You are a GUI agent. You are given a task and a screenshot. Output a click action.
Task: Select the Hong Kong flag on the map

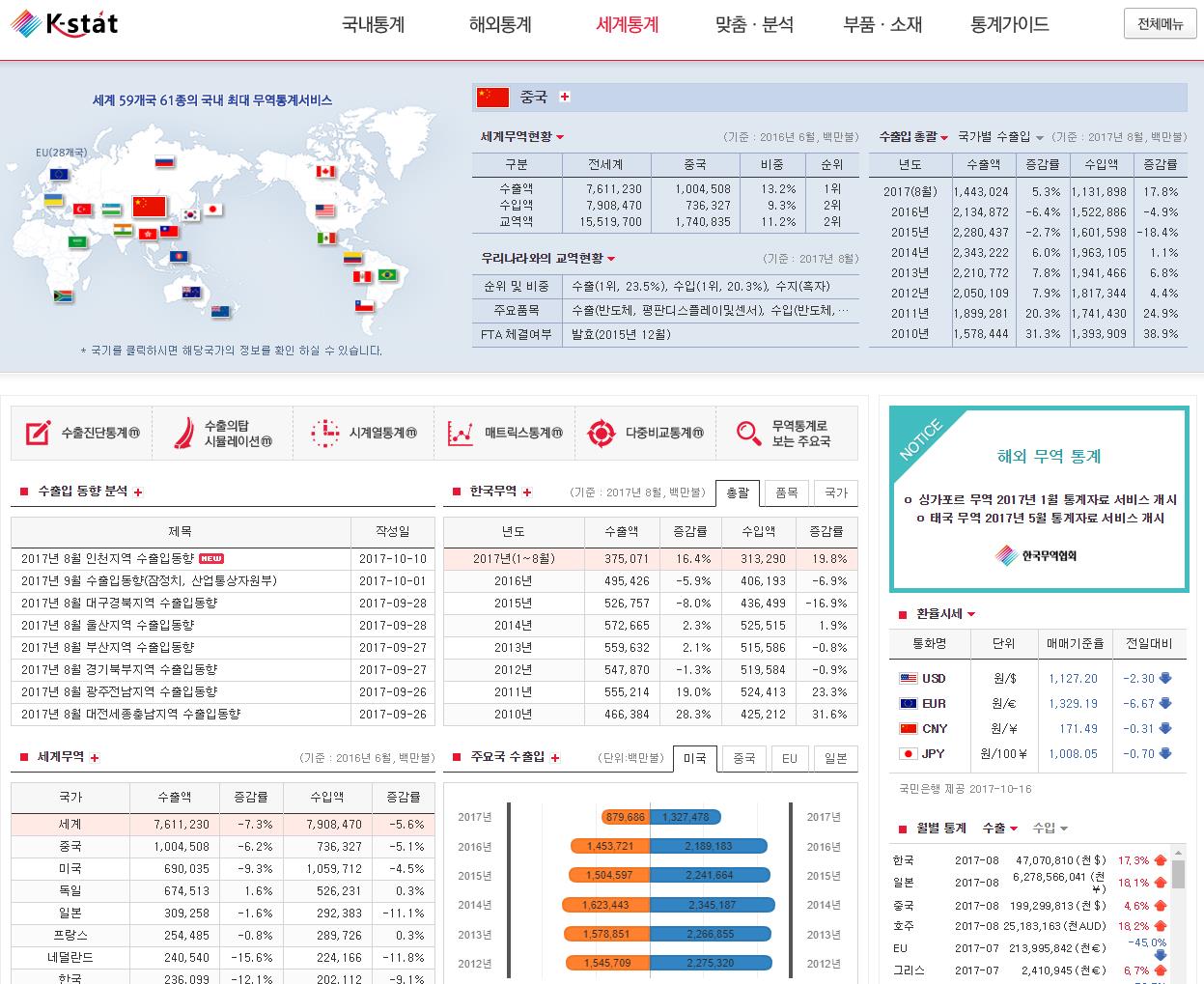(148, 234)
